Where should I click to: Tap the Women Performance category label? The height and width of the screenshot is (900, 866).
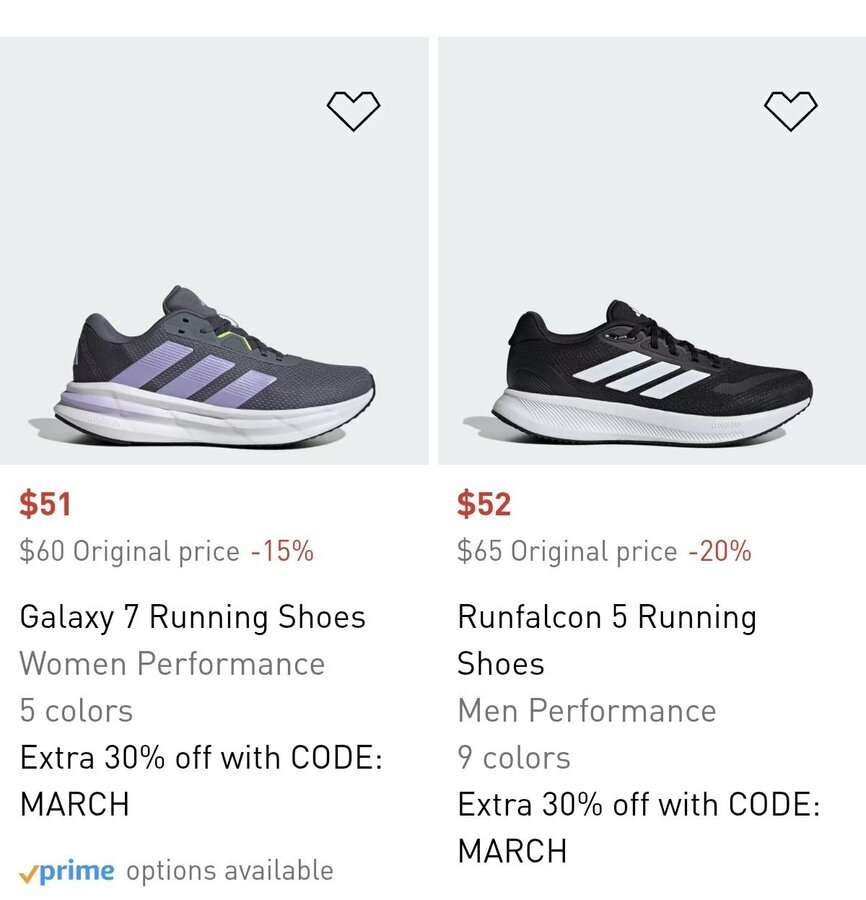click(172, 664)
